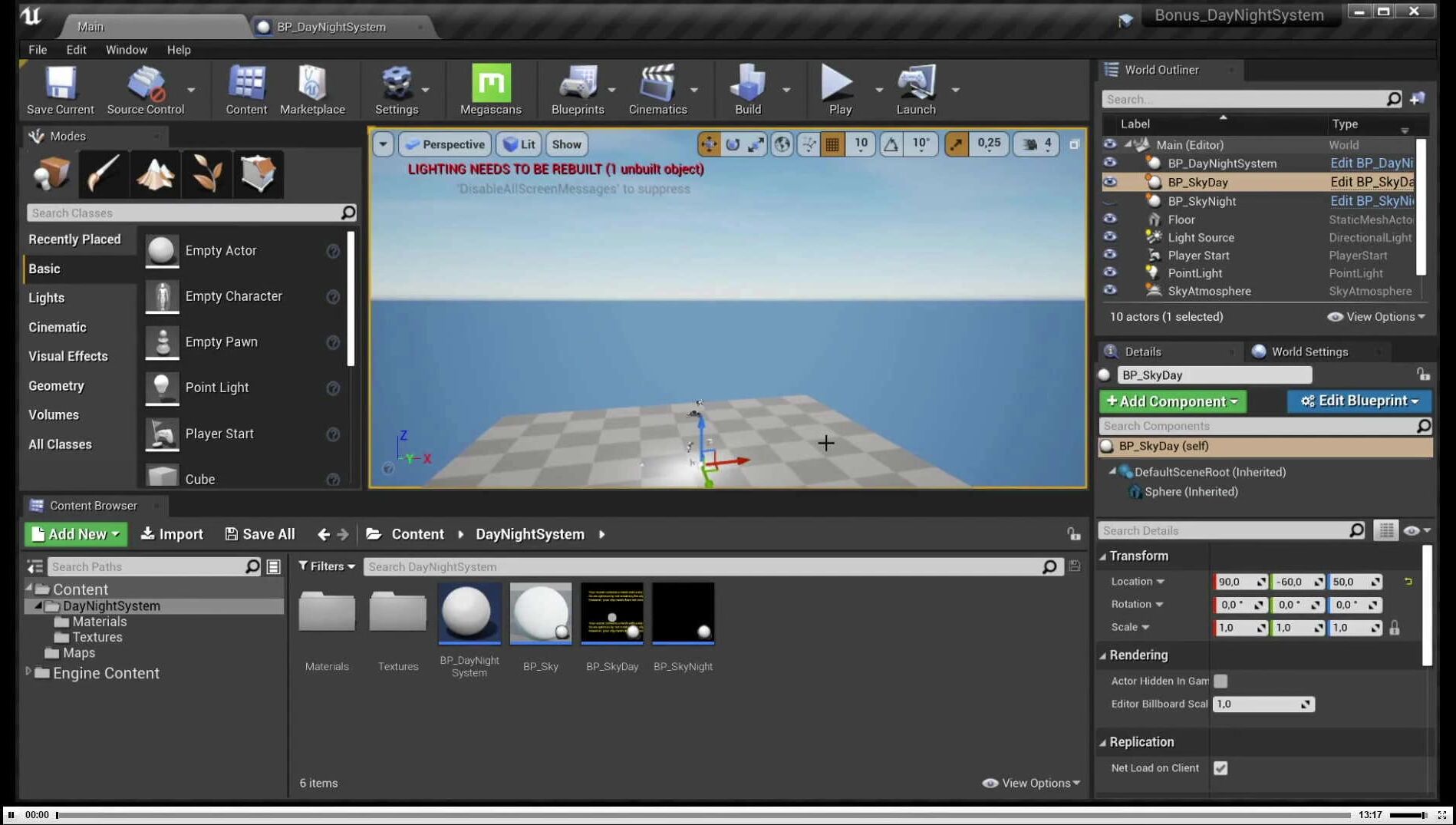Check Actor Hidden In Game checkbox
This screenshot has width=1456, height=825.
[x=1220, y=681]
